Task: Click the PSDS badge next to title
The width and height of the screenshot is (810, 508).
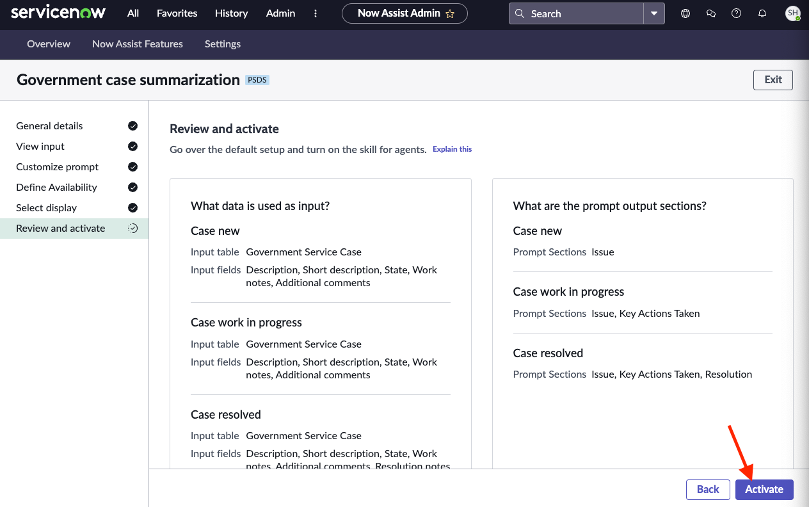Action: click(x=257, y=80)
